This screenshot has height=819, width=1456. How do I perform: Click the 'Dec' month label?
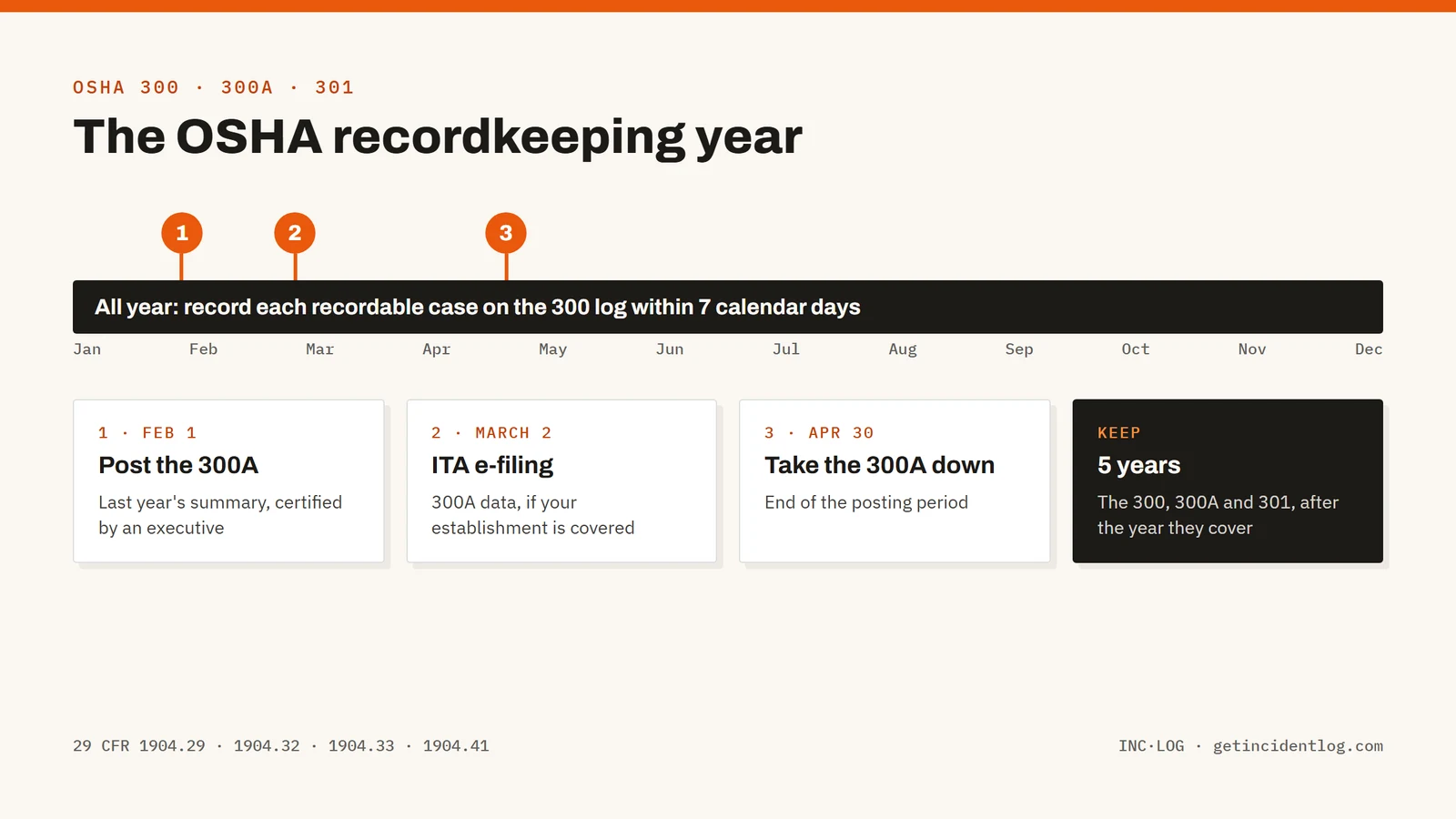[x=1369, y=349]
